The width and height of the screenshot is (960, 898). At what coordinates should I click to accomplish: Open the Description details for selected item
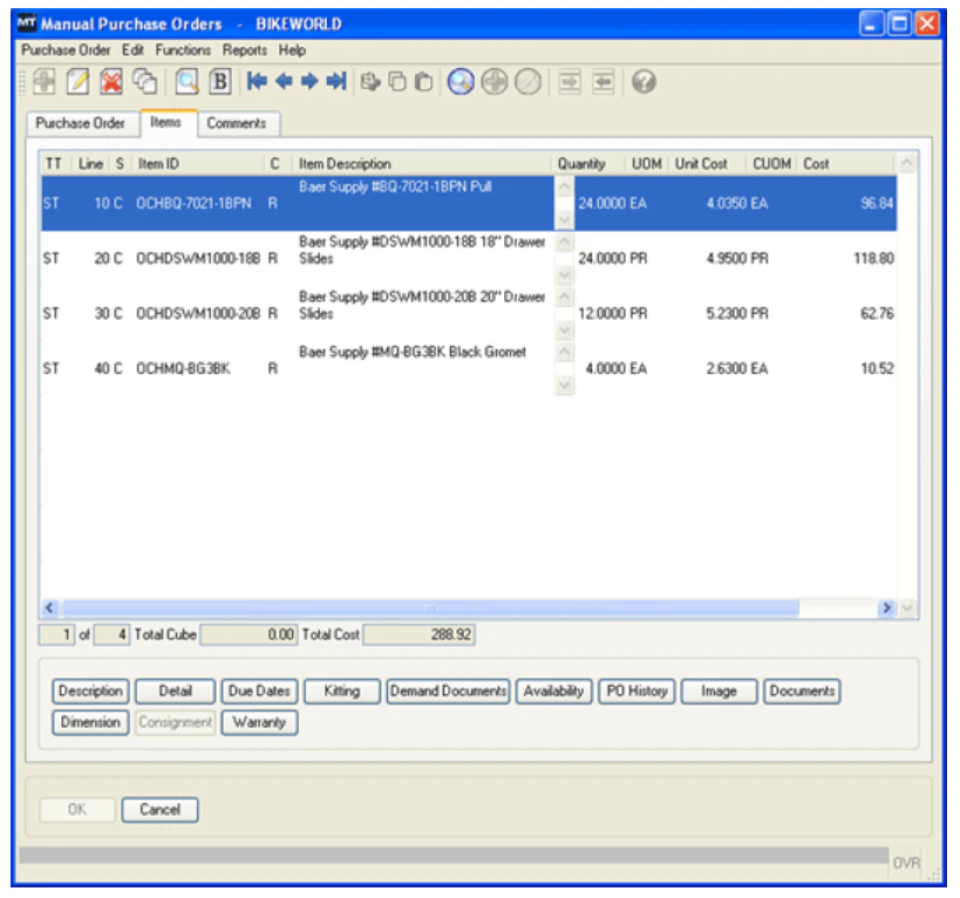[90, 690]
